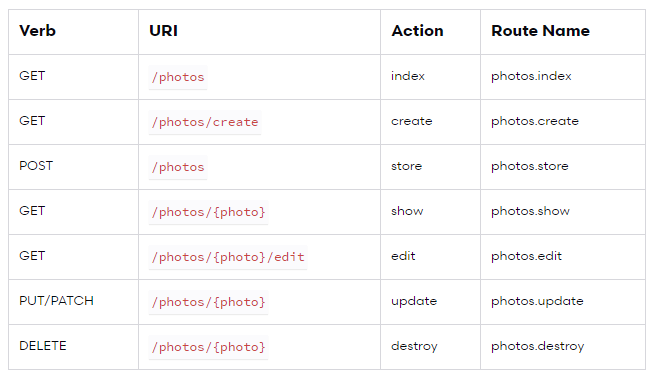Select the photos.create route name

pos(535,122)
